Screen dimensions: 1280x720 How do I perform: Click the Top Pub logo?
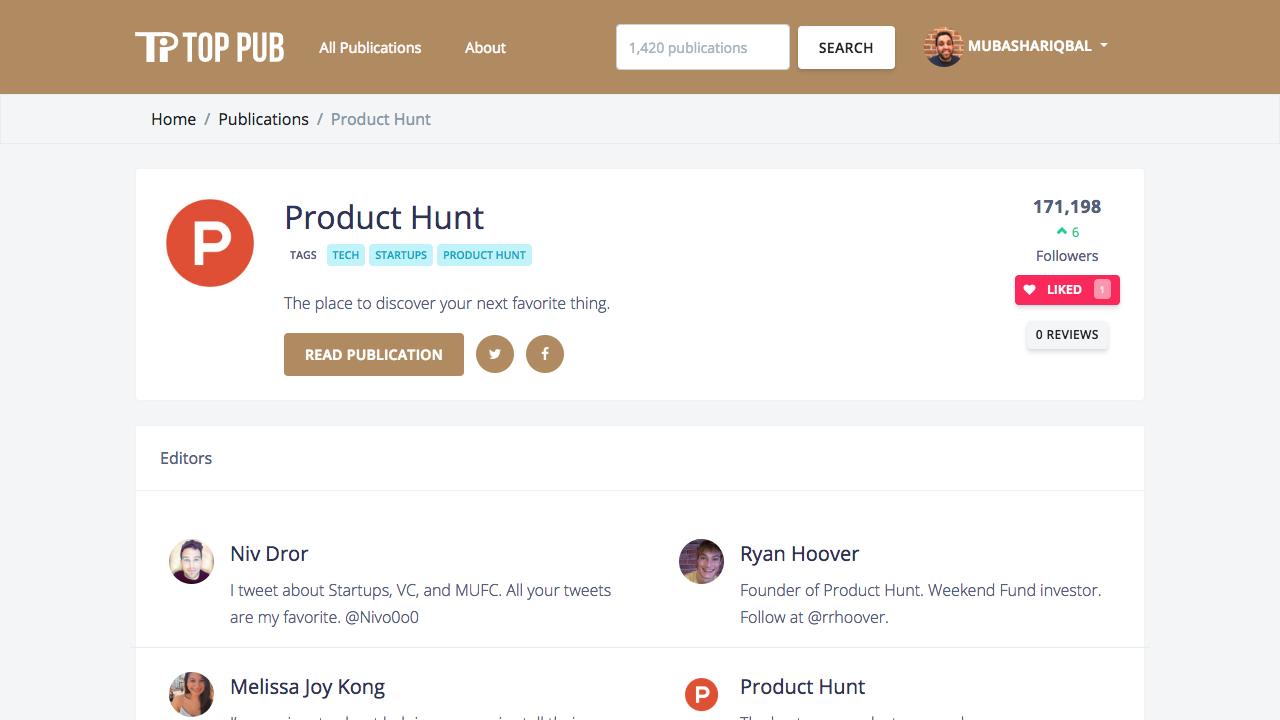[x=210, y=47]
